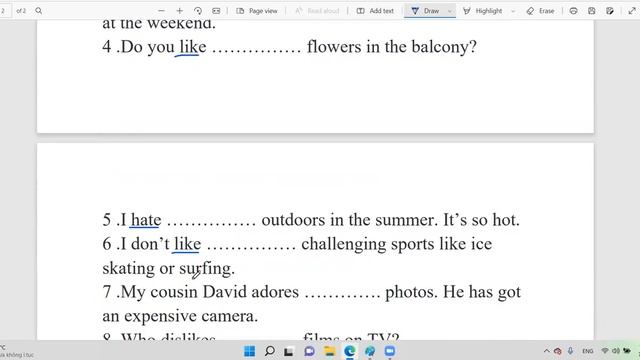Switch the ENG input language
Image resolution: width=640 pixels, height=360 pixels.
pyautogui.click(x=588, y=351)
